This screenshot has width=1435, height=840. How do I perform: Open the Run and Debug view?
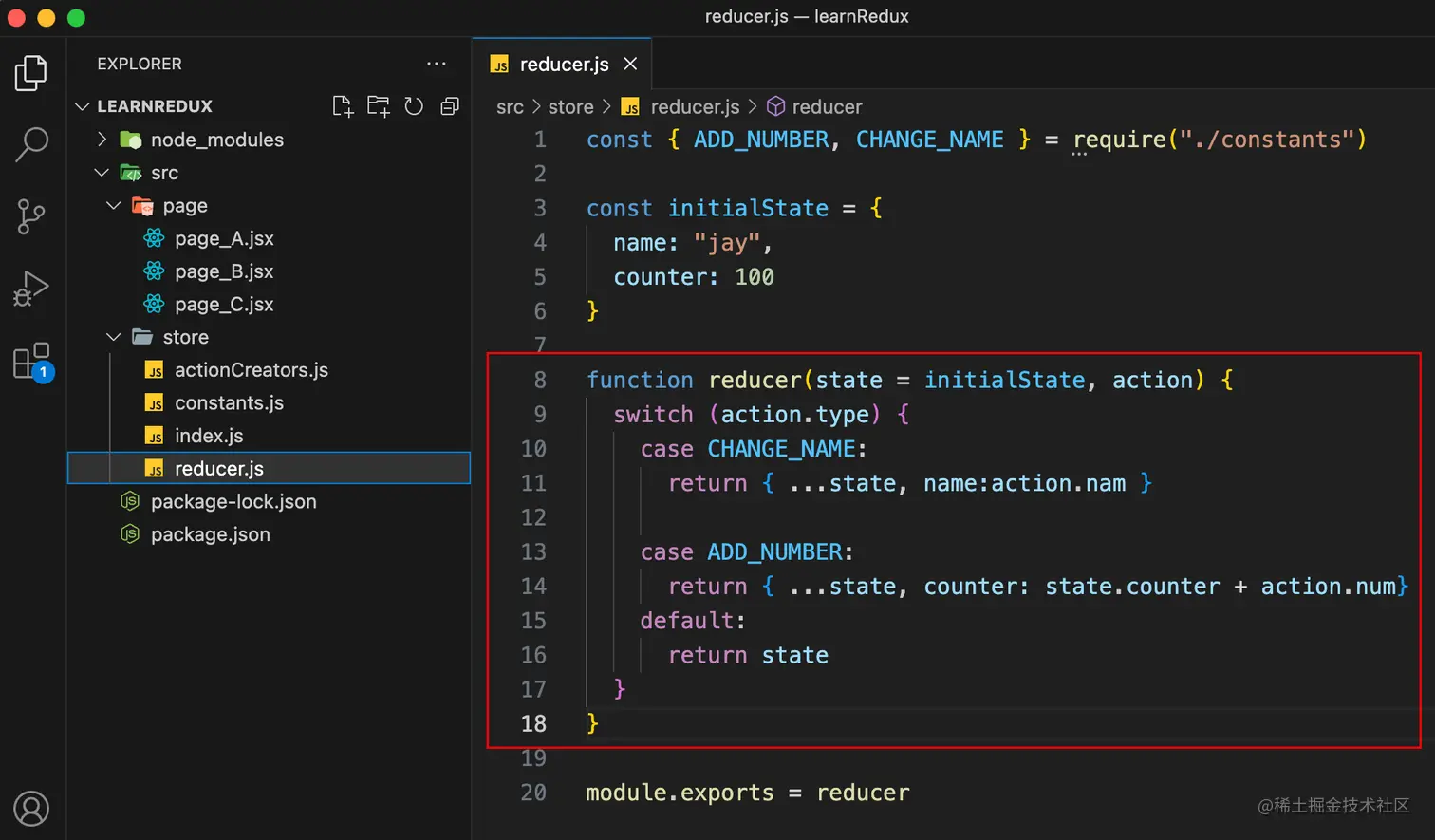[x=31, y=289]
